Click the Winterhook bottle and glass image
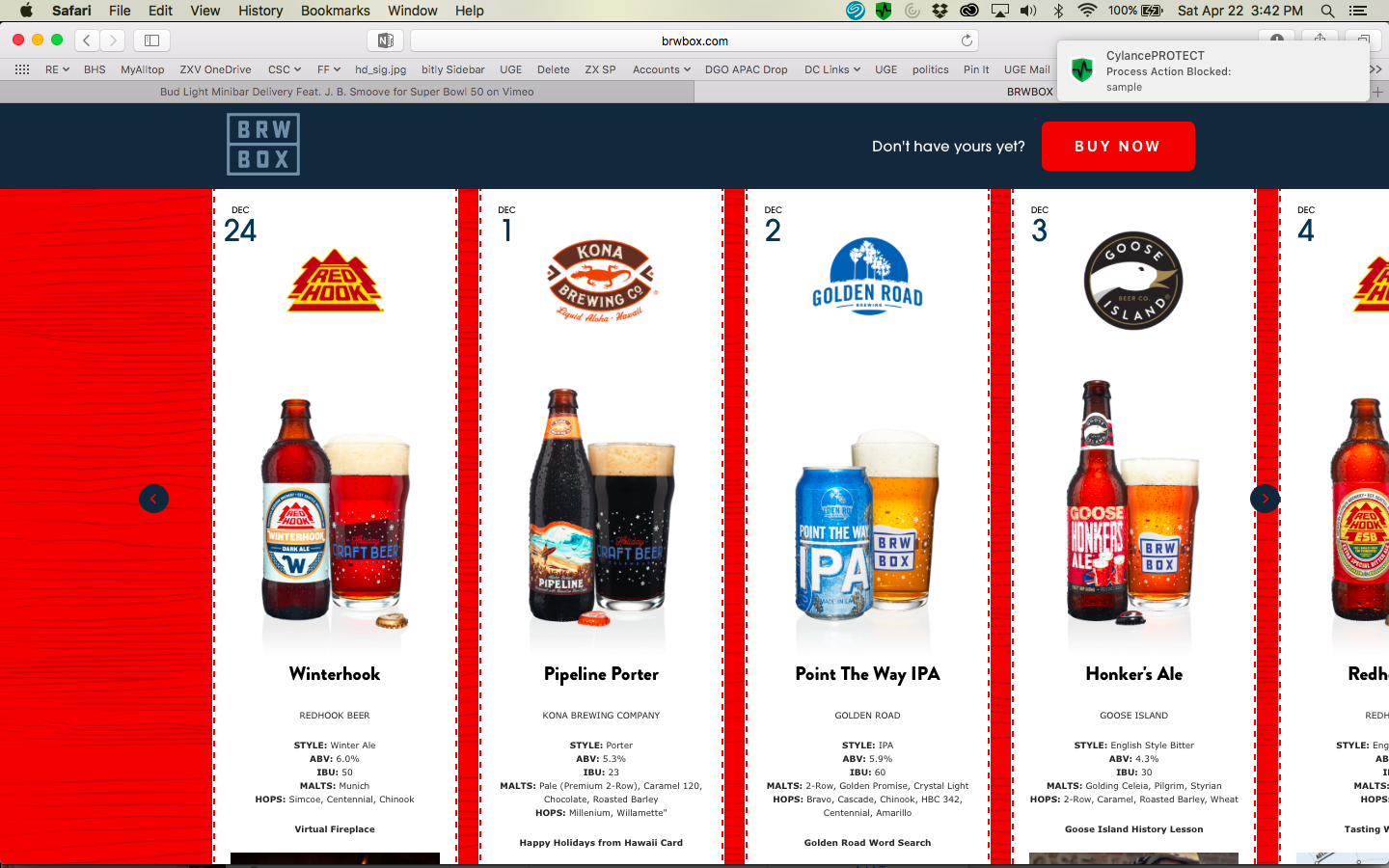The height and width of the screenshot is (868, 1389). 335,511
